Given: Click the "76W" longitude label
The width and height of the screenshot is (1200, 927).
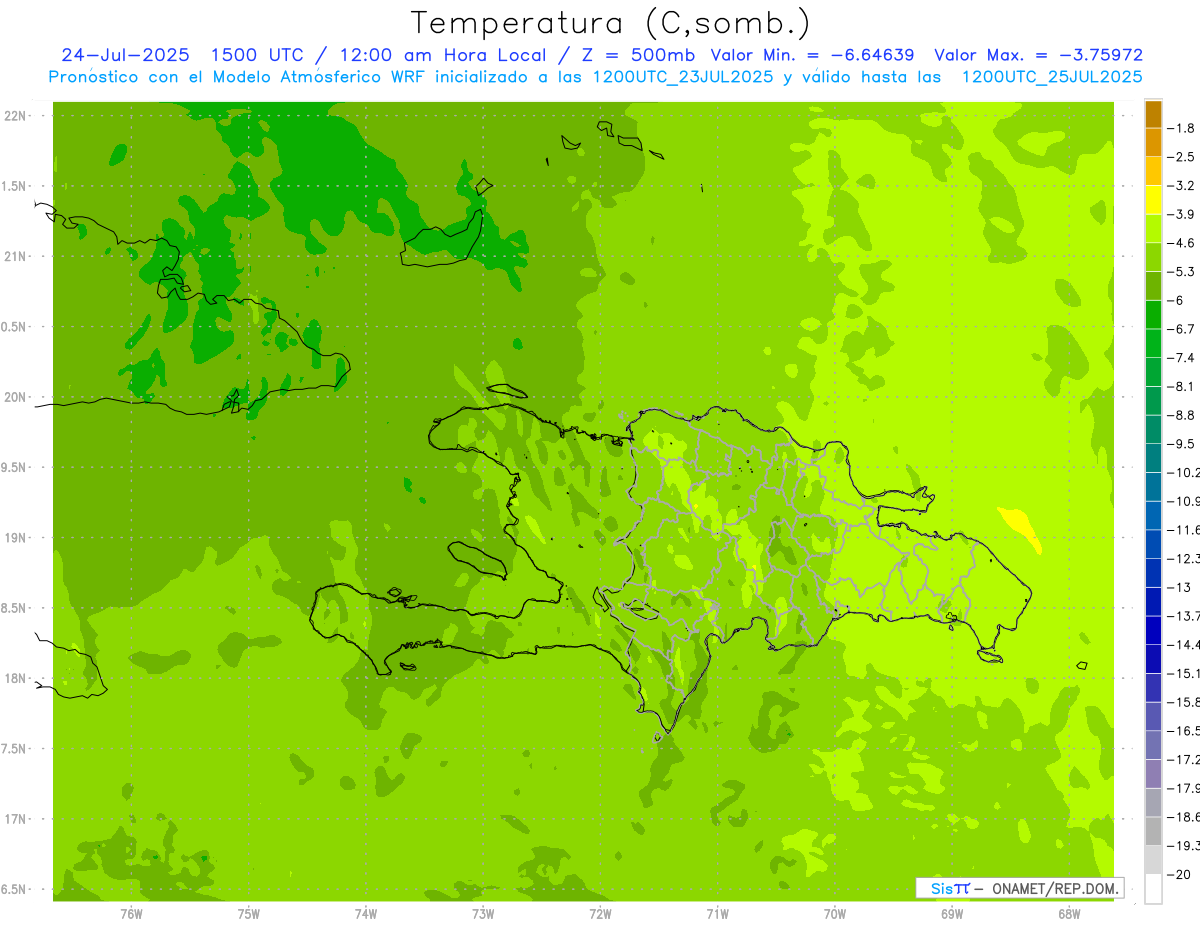Looking at the screenshot, I should click(x=131, y=913).
